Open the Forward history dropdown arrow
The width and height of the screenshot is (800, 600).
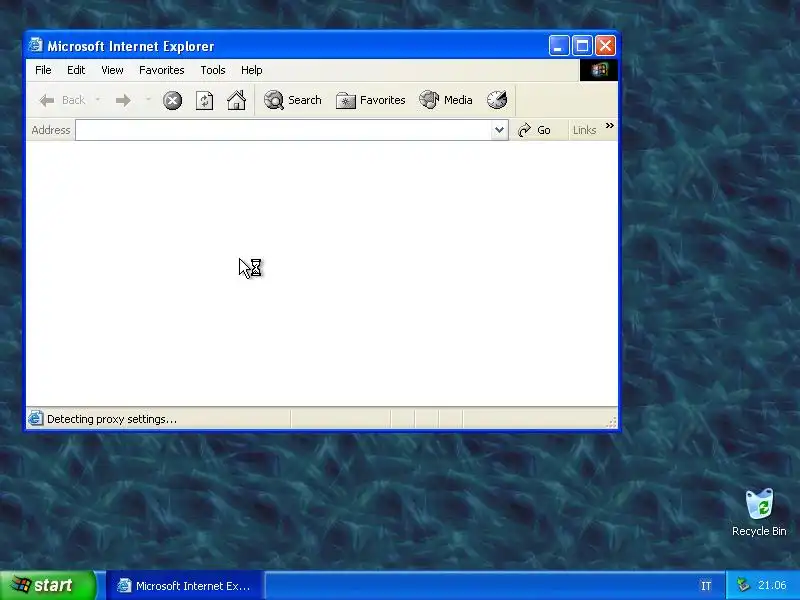click(x=148, y=100)
